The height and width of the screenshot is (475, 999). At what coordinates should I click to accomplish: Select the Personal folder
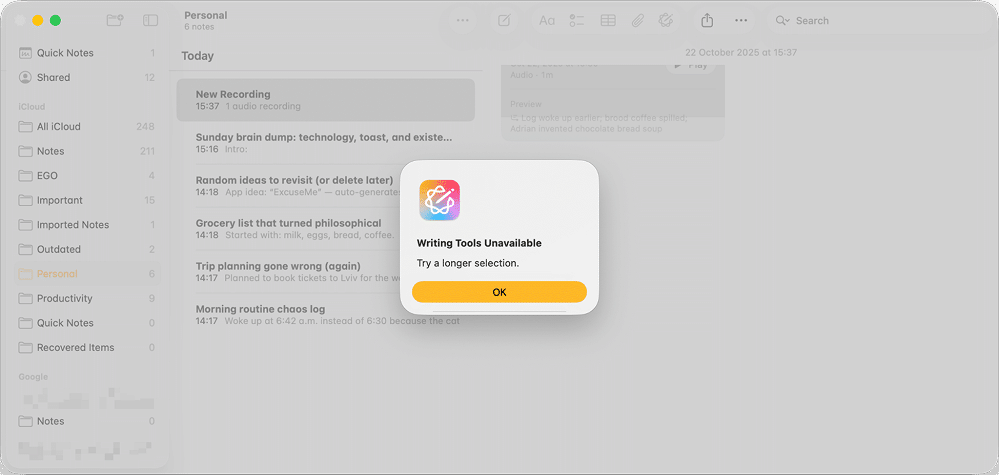[87, 274]
